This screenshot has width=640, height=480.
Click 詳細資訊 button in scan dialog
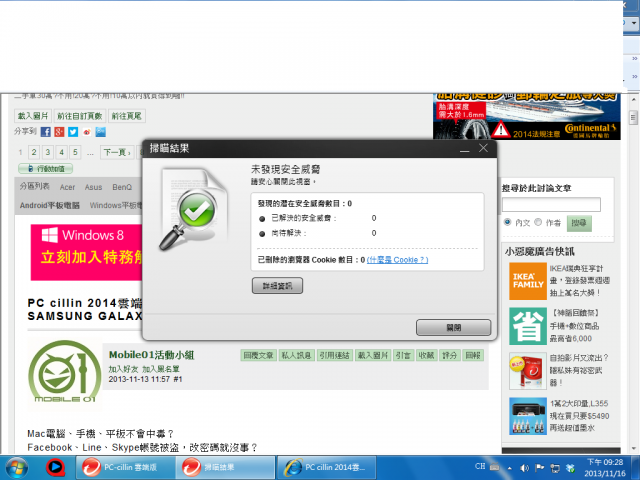pyautogui.click(x=277, y=286)
